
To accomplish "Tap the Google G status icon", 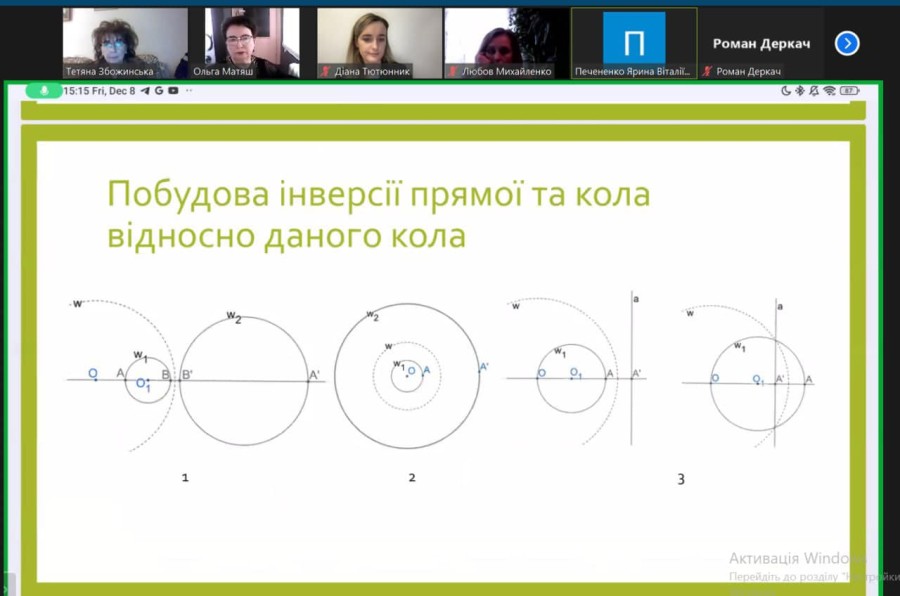I will (x=158, y=91).
